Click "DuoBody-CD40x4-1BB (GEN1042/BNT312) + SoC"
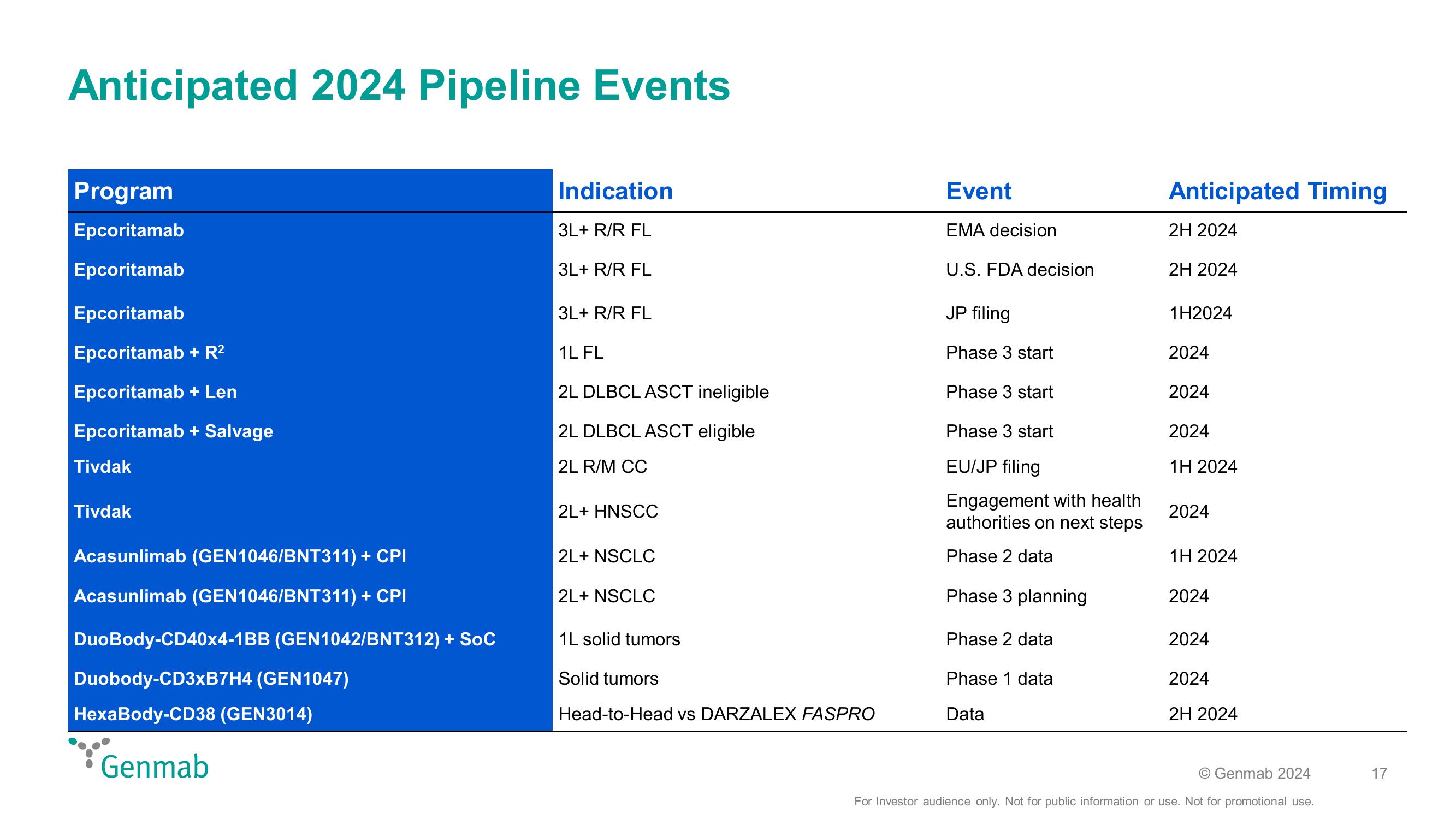 [285, 639]
